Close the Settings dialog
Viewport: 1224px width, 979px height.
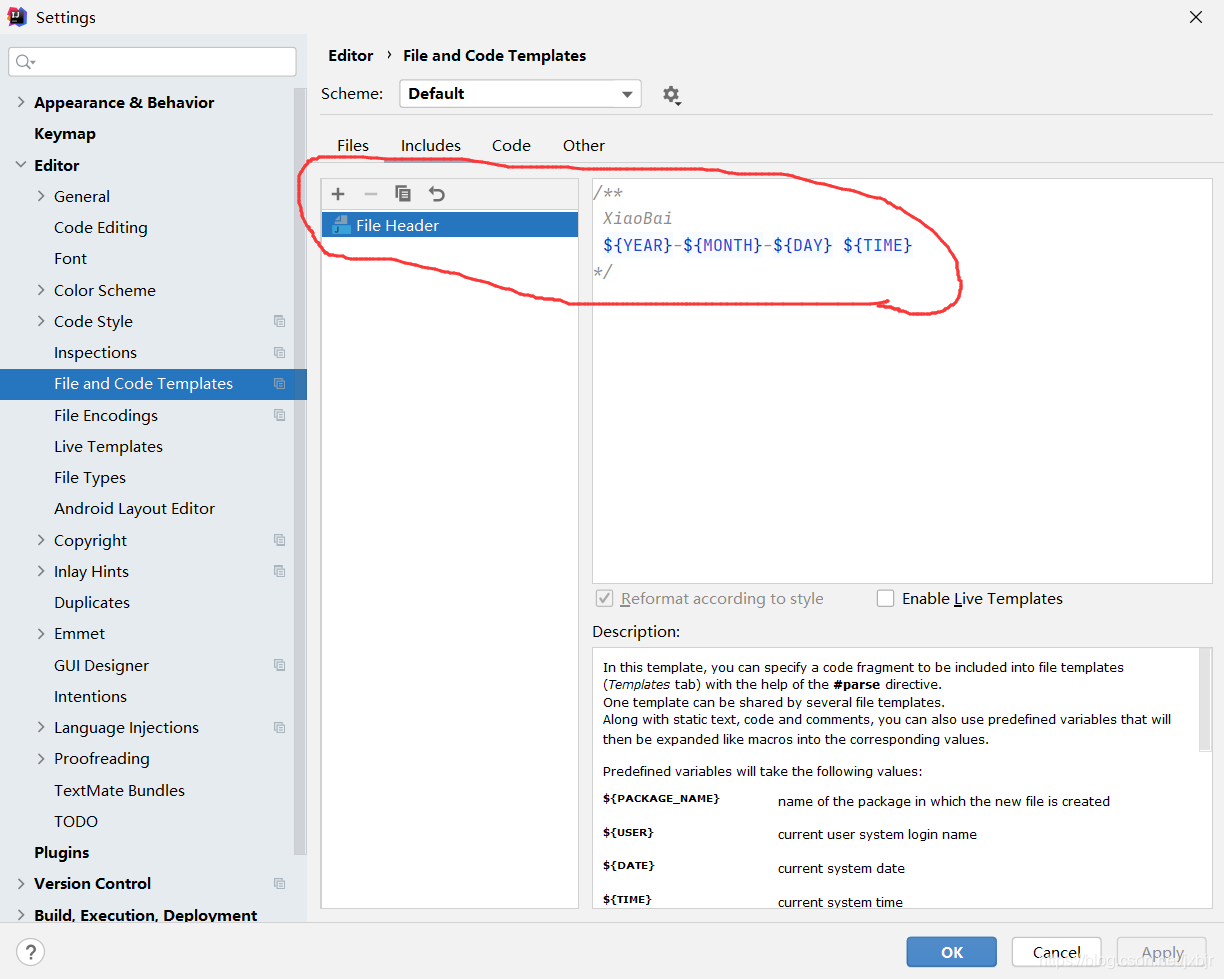tap(1195, 17)
